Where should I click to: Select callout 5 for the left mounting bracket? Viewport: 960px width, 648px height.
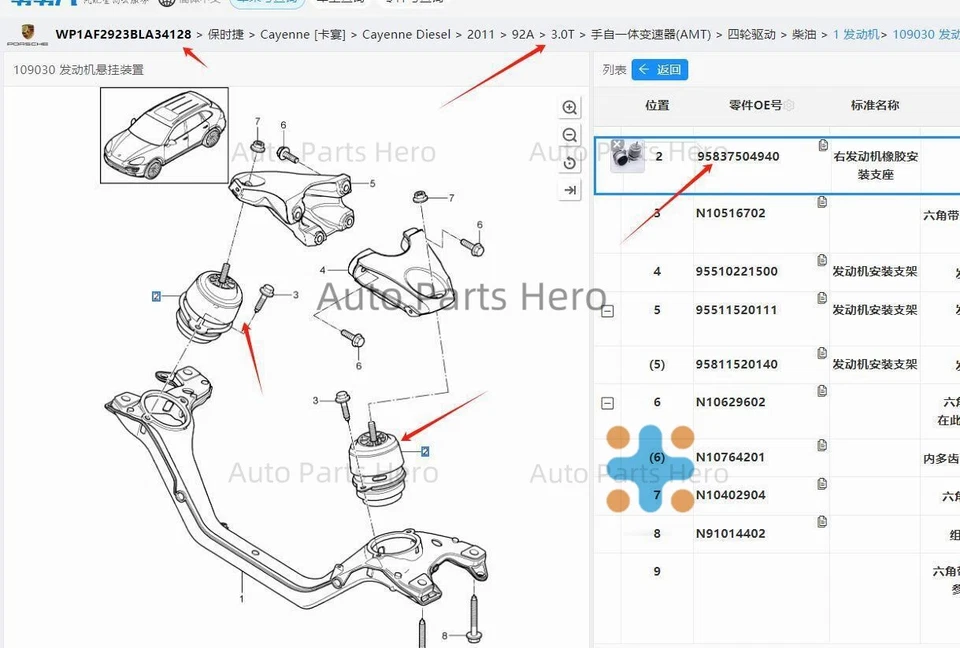pyautogui.click(x=372, y=183)
